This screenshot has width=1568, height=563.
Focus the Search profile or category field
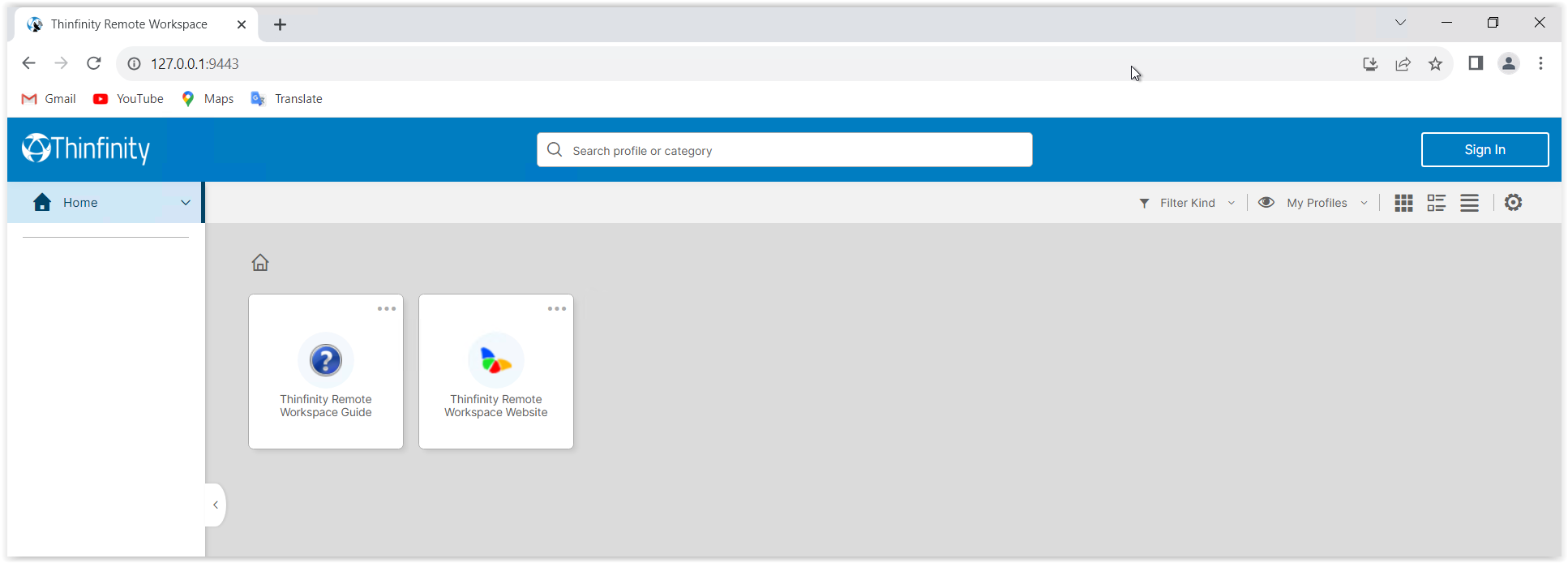(784, 150)
